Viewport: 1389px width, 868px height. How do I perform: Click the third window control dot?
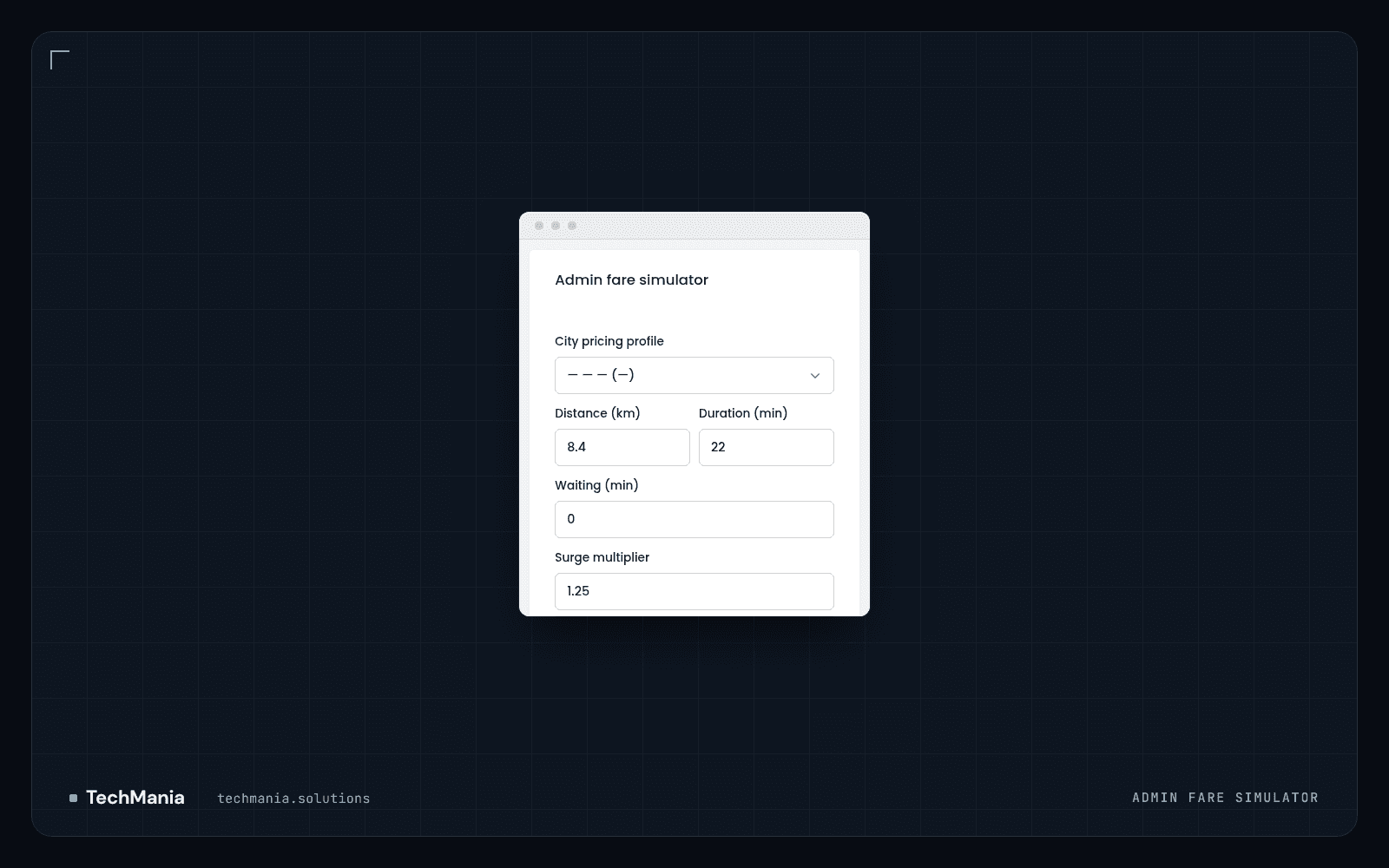pyautogui.click(x=572, y=226)
